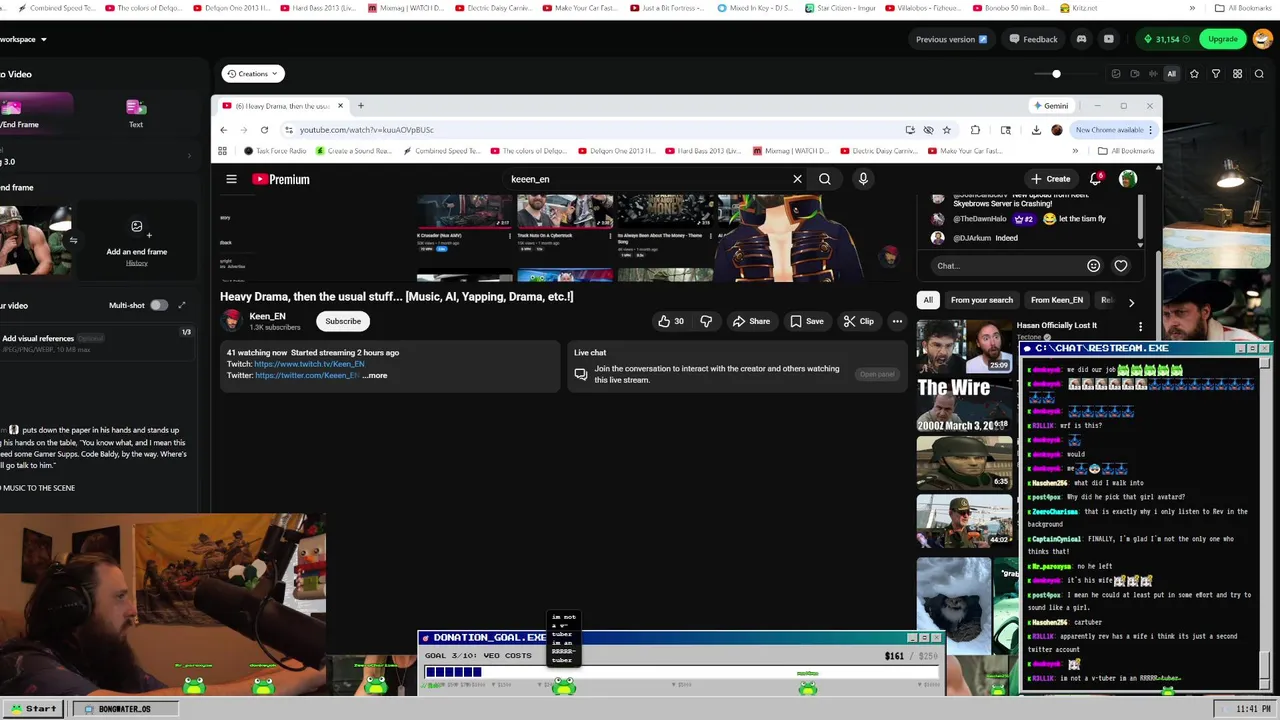The height and width of the screenshot is (720, 1280).
Task: Click the workspace user avatar
Action: [1262, 39]
